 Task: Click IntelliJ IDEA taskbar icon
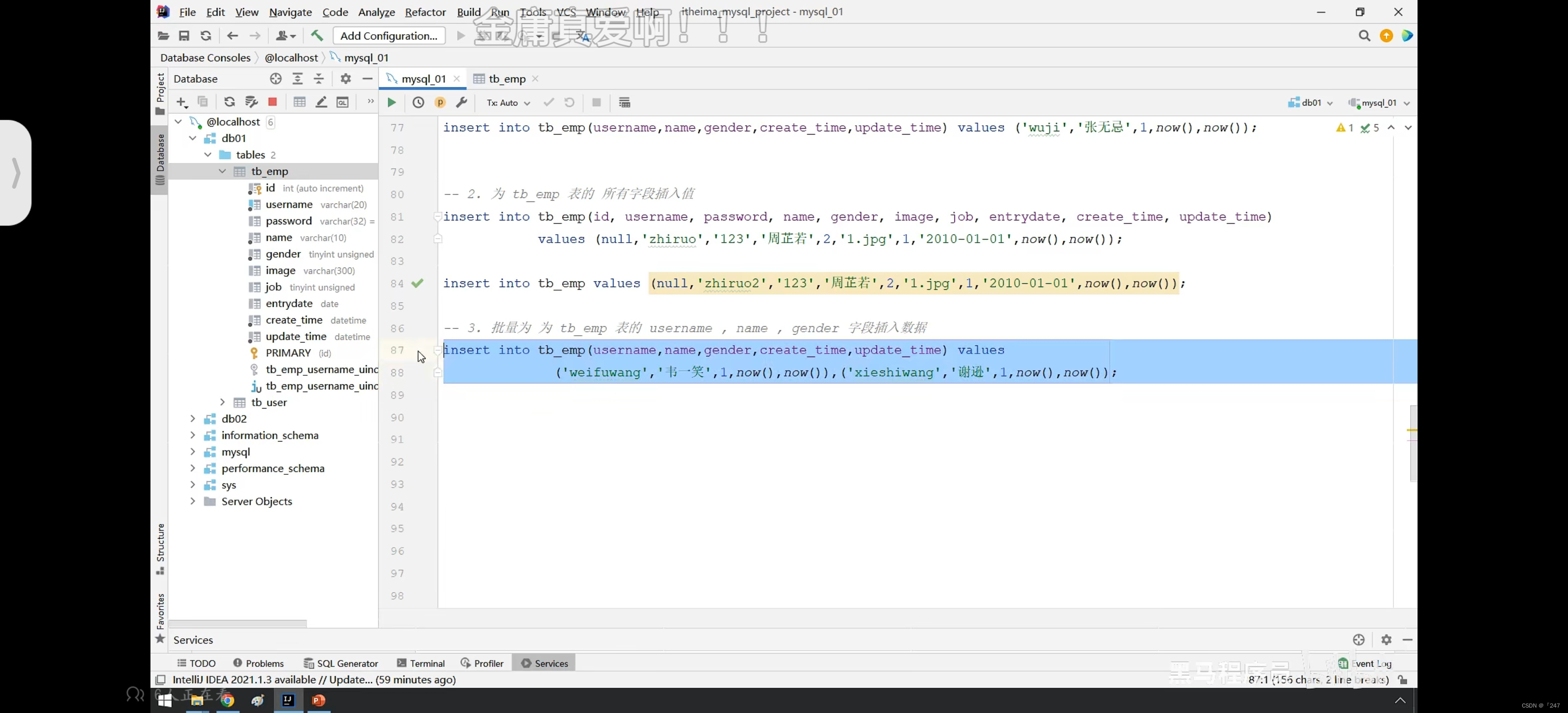tap(288, 700)
